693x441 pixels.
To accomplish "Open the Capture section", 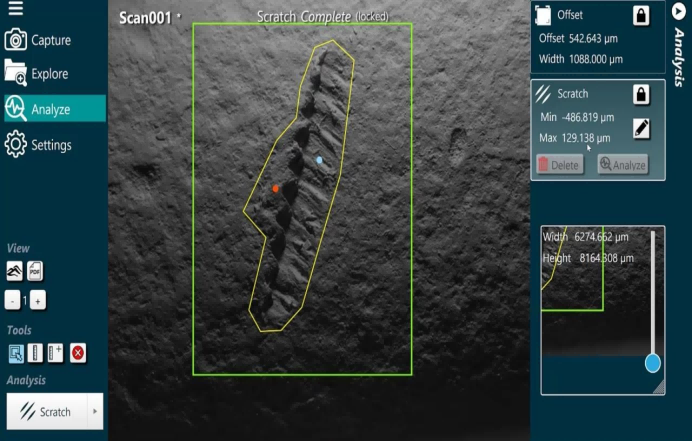I will click(x=54, y=40).
